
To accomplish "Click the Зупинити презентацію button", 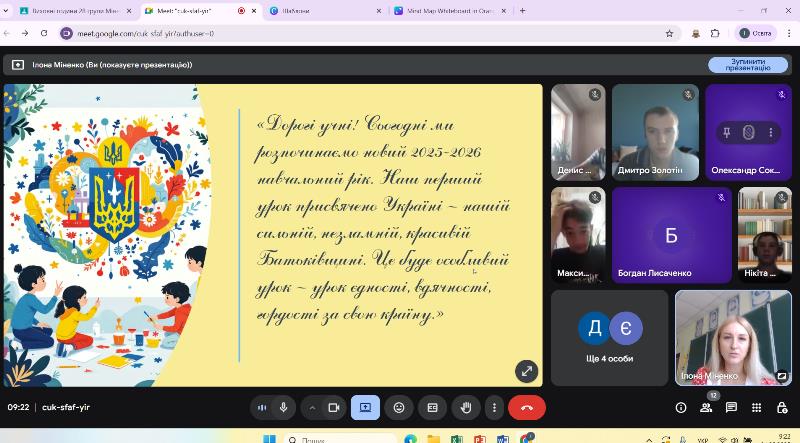I will [747, 64].
